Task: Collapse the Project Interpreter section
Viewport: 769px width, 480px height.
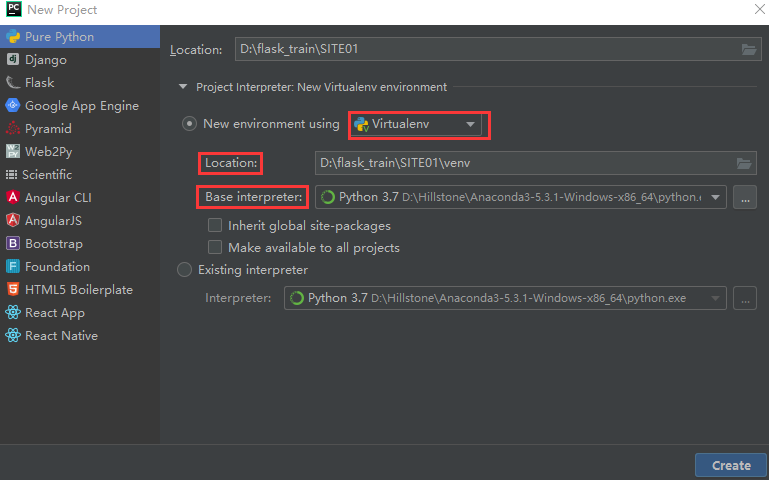Action: 183,87
